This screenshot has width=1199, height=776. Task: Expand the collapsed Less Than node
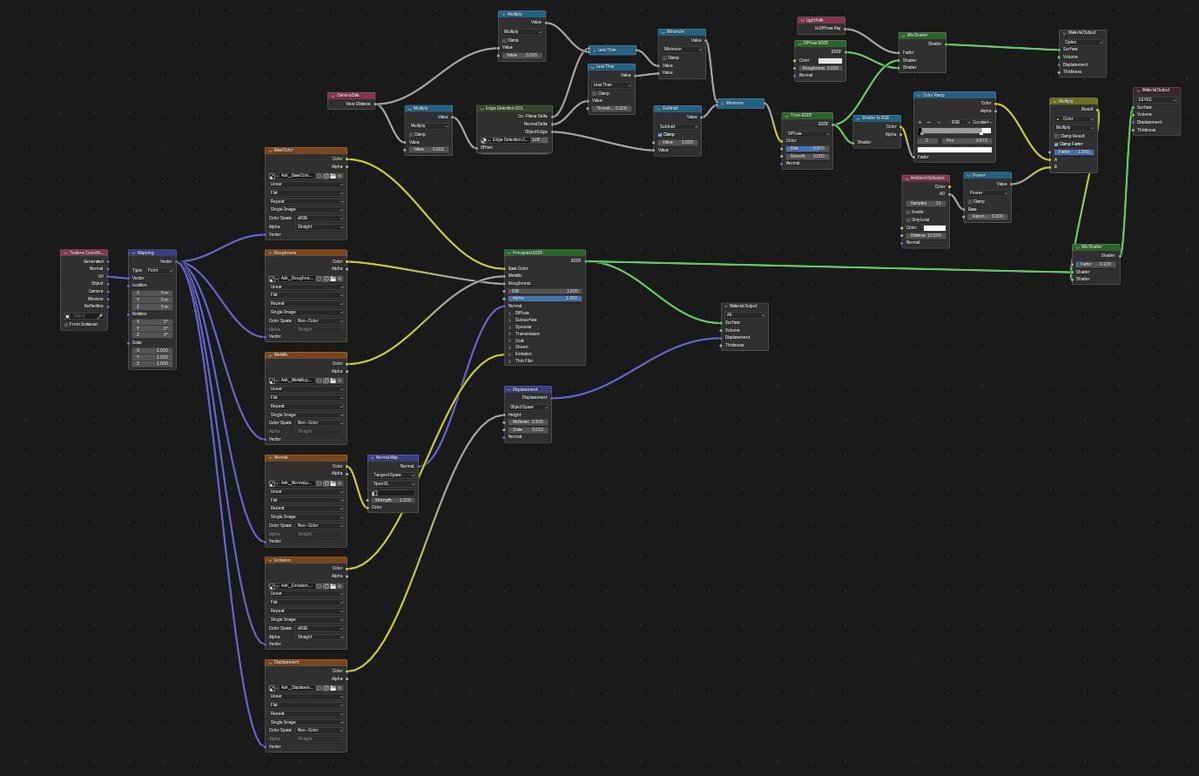[593, 50]
